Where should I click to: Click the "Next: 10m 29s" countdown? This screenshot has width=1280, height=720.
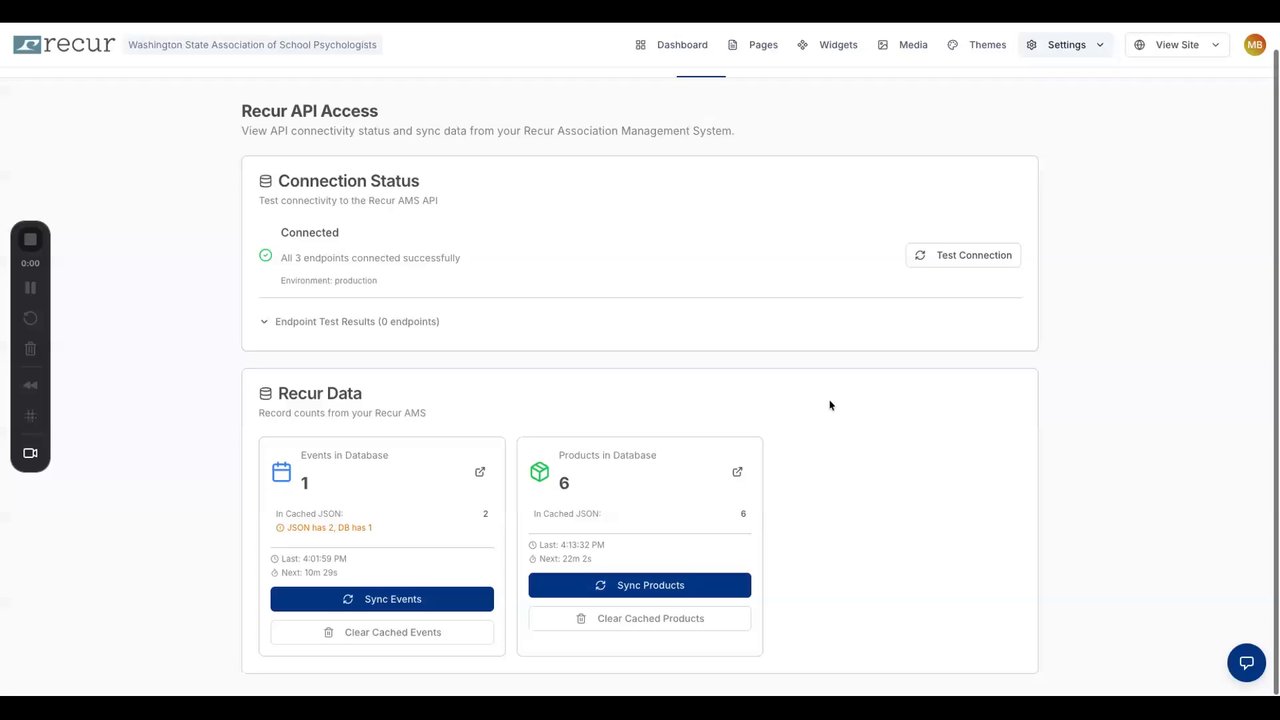[304, 573]
